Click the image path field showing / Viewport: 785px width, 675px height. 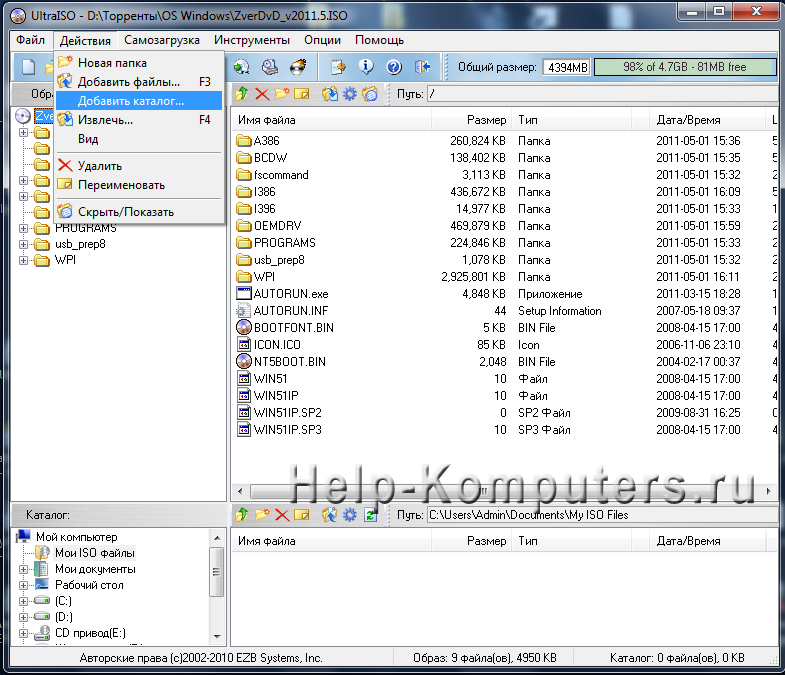pyautogui.click(x=602, y=94)
